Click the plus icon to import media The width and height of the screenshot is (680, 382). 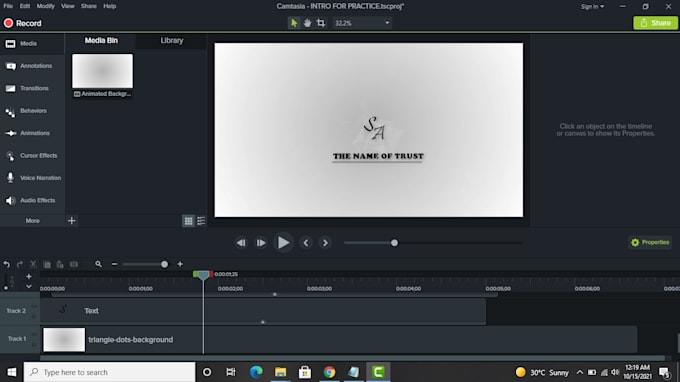[x=72, y=221]
